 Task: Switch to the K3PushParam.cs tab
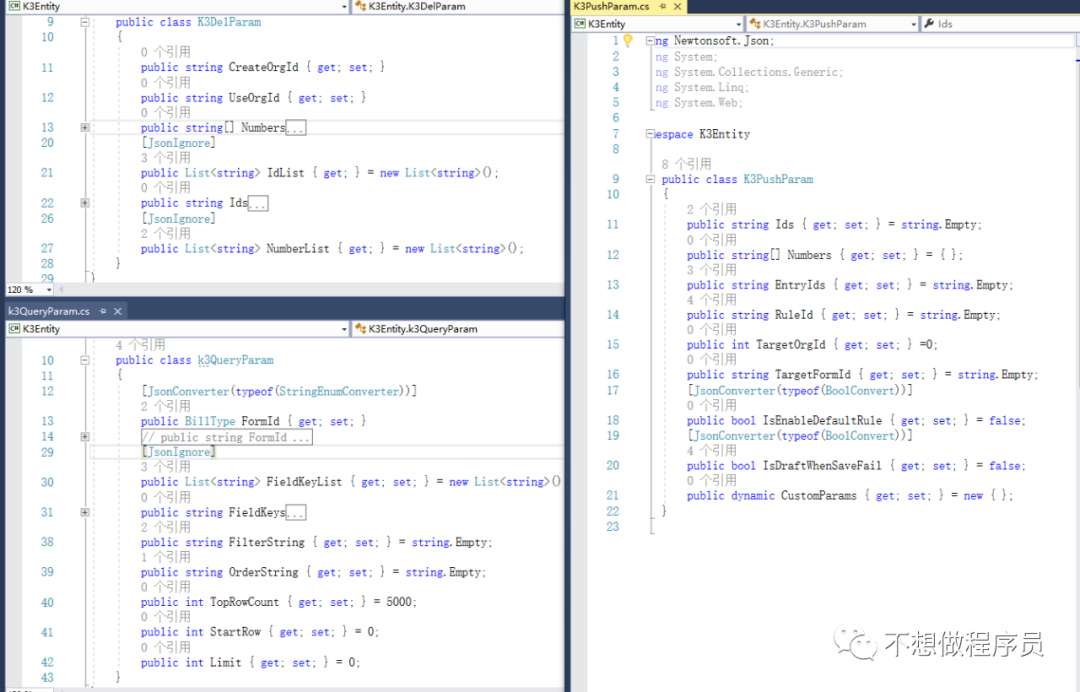pyautogui.click(x=612, y=6)
